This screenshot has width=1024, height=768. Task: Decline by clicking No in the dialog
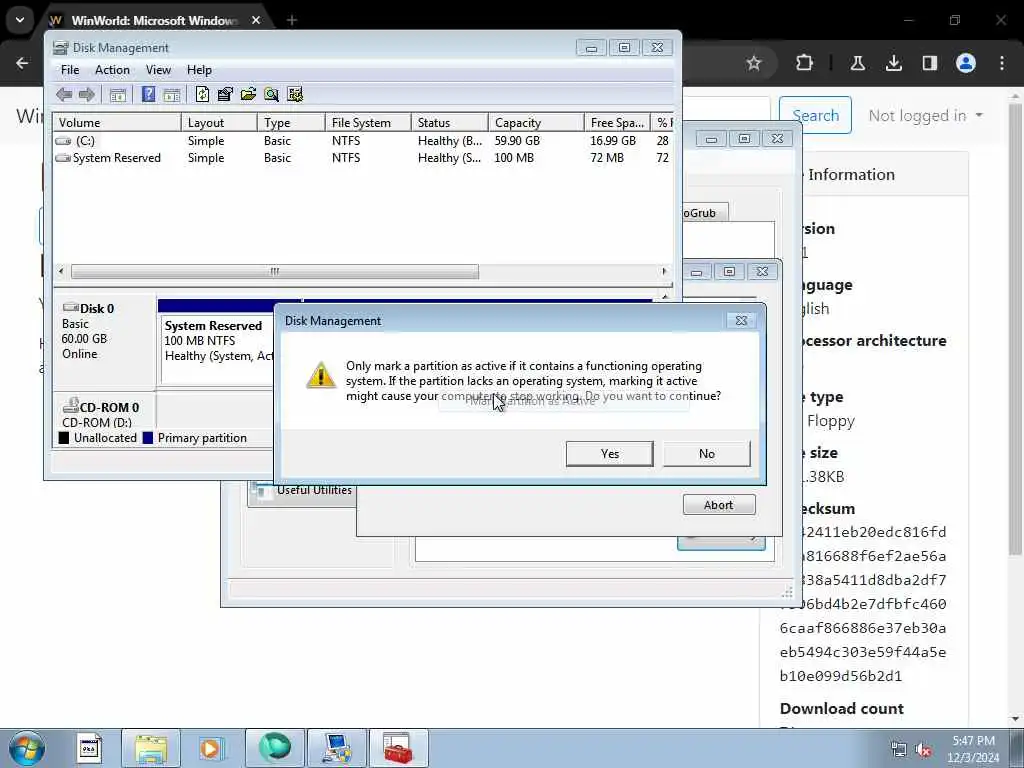(x=707, y=453)
